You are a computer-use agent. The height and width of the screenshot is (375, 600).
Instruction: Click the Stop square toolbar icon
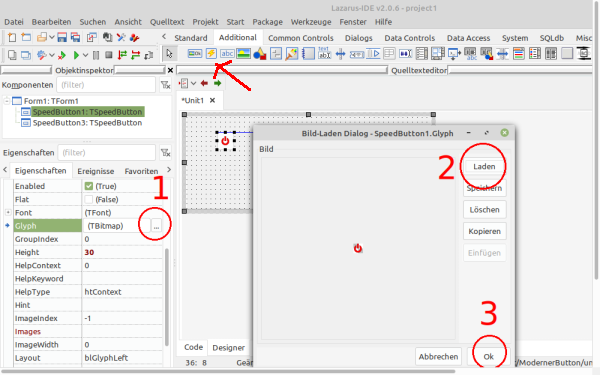(109, 55)
